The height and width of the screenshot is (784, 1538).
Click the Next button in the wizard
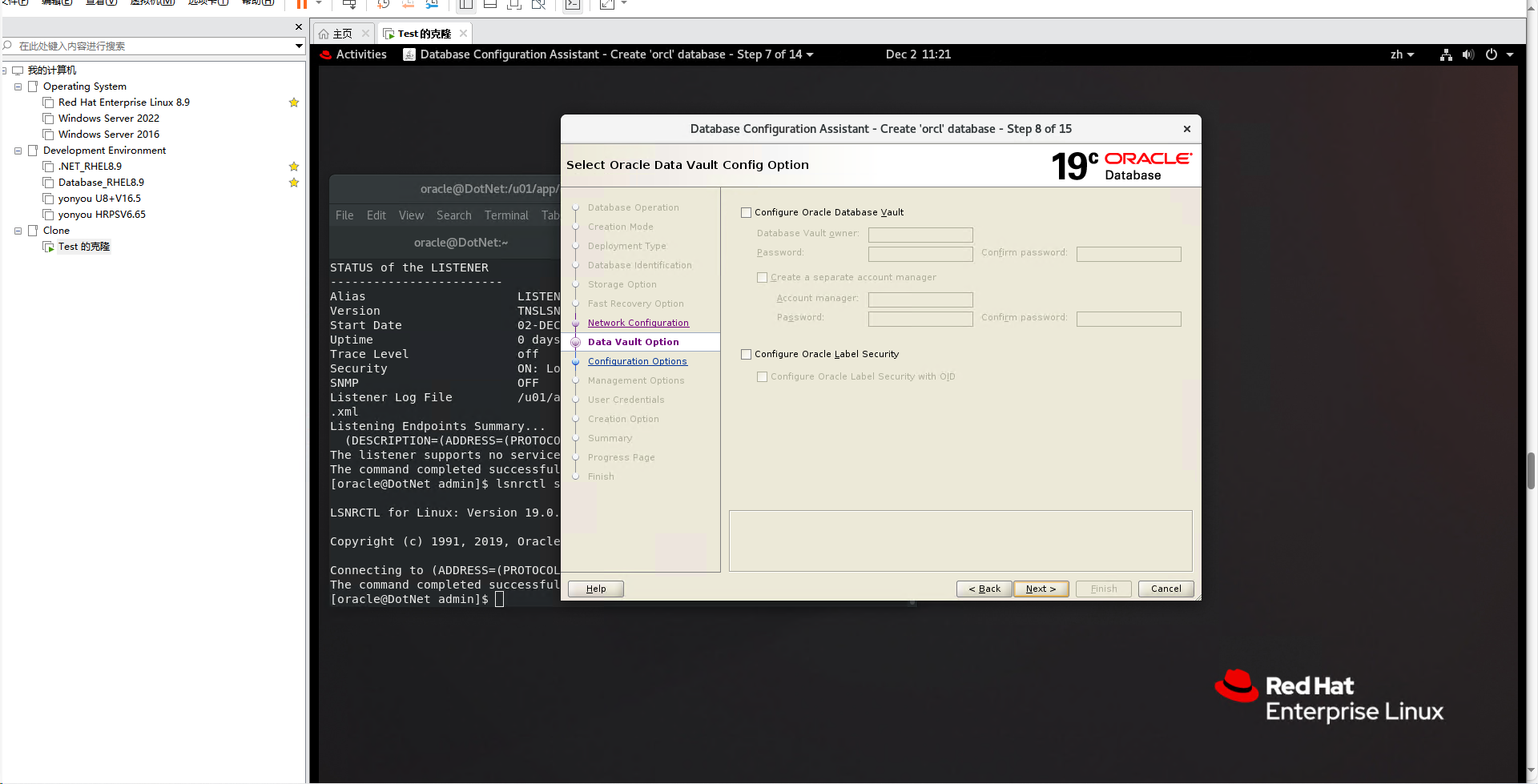click(1041, 589)
